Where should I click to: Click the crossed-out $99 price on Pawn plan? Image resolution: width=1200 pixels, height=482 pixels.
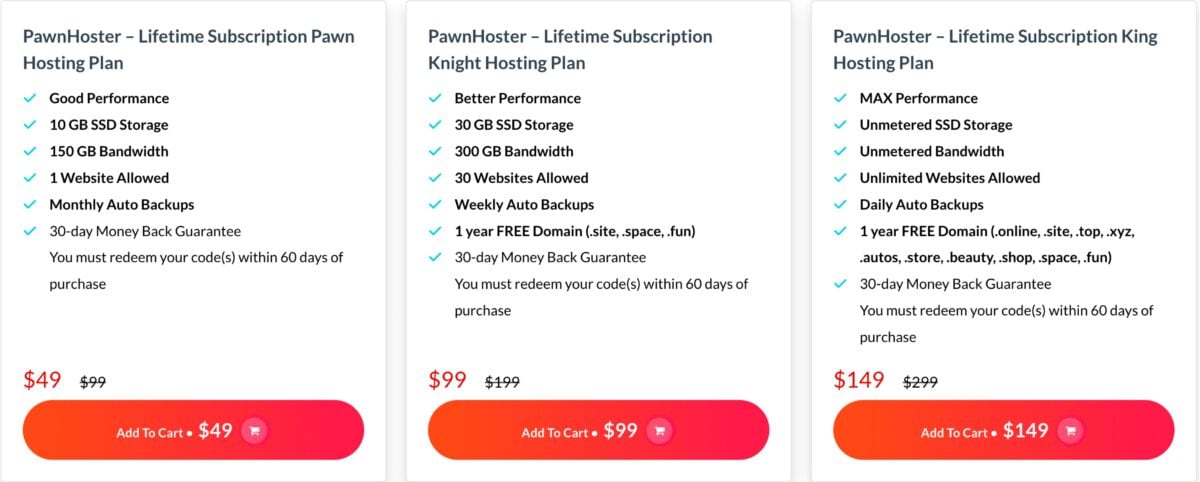pos(93,382)
